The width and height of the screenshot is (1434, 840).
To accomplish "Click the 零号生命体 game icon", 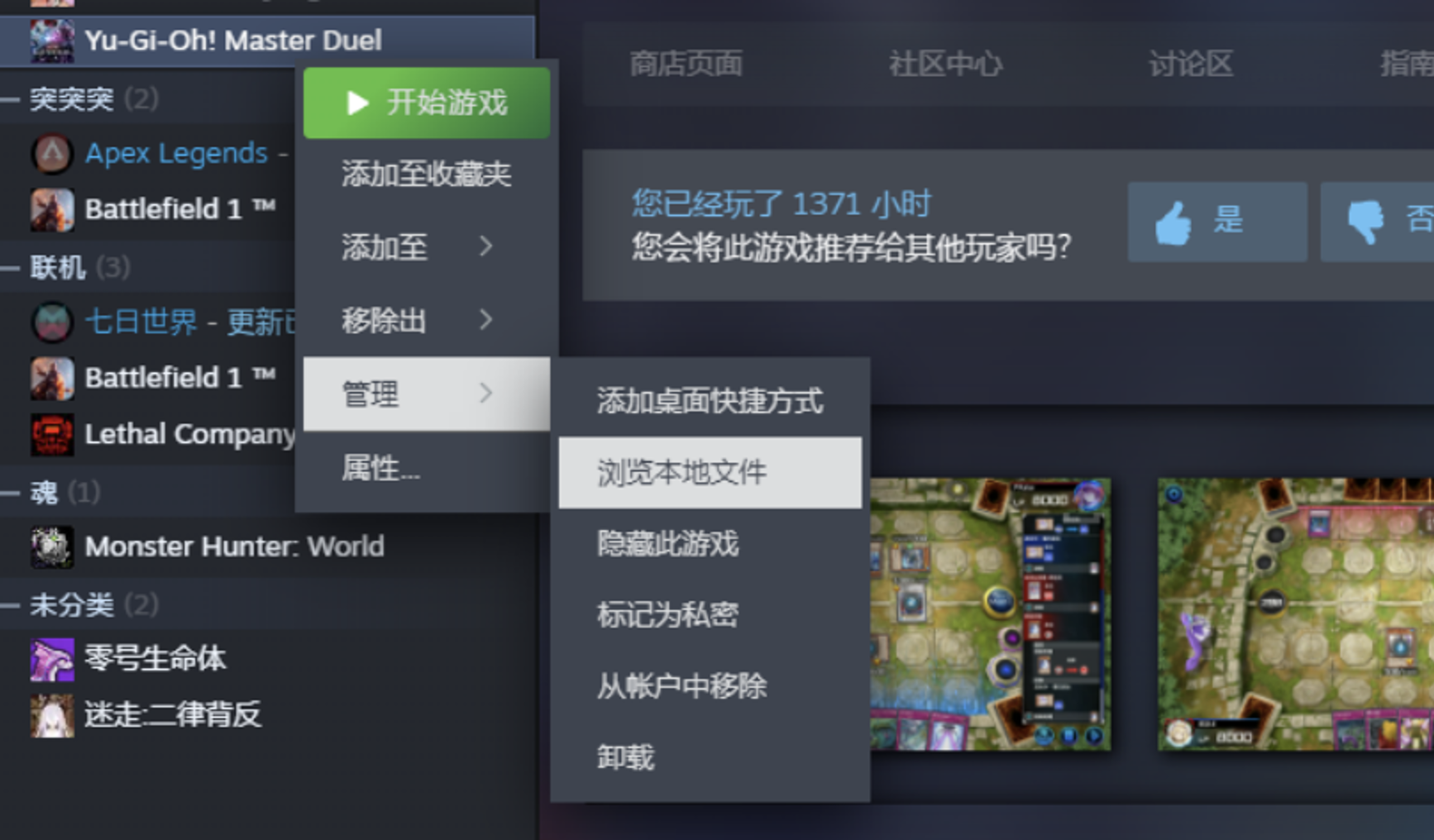I will click(51, 659).
